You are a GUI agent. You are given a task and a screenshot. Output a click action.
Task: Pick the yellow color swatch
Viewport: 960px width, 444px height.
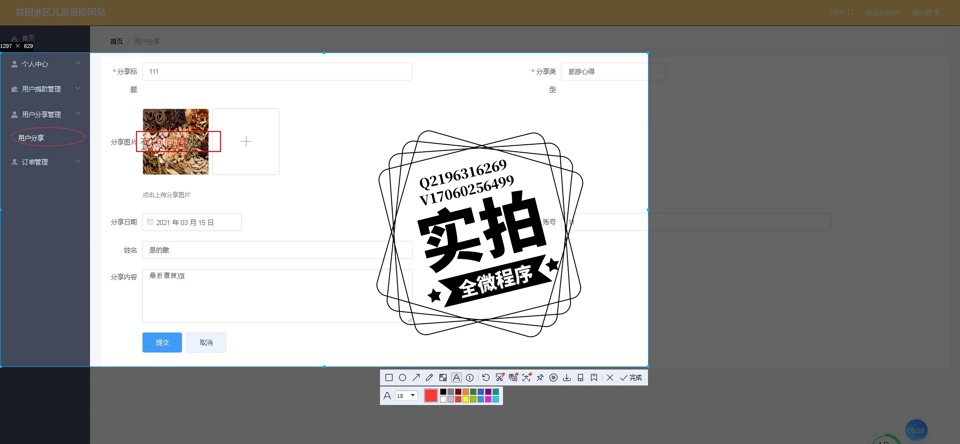tap(466, 400)
